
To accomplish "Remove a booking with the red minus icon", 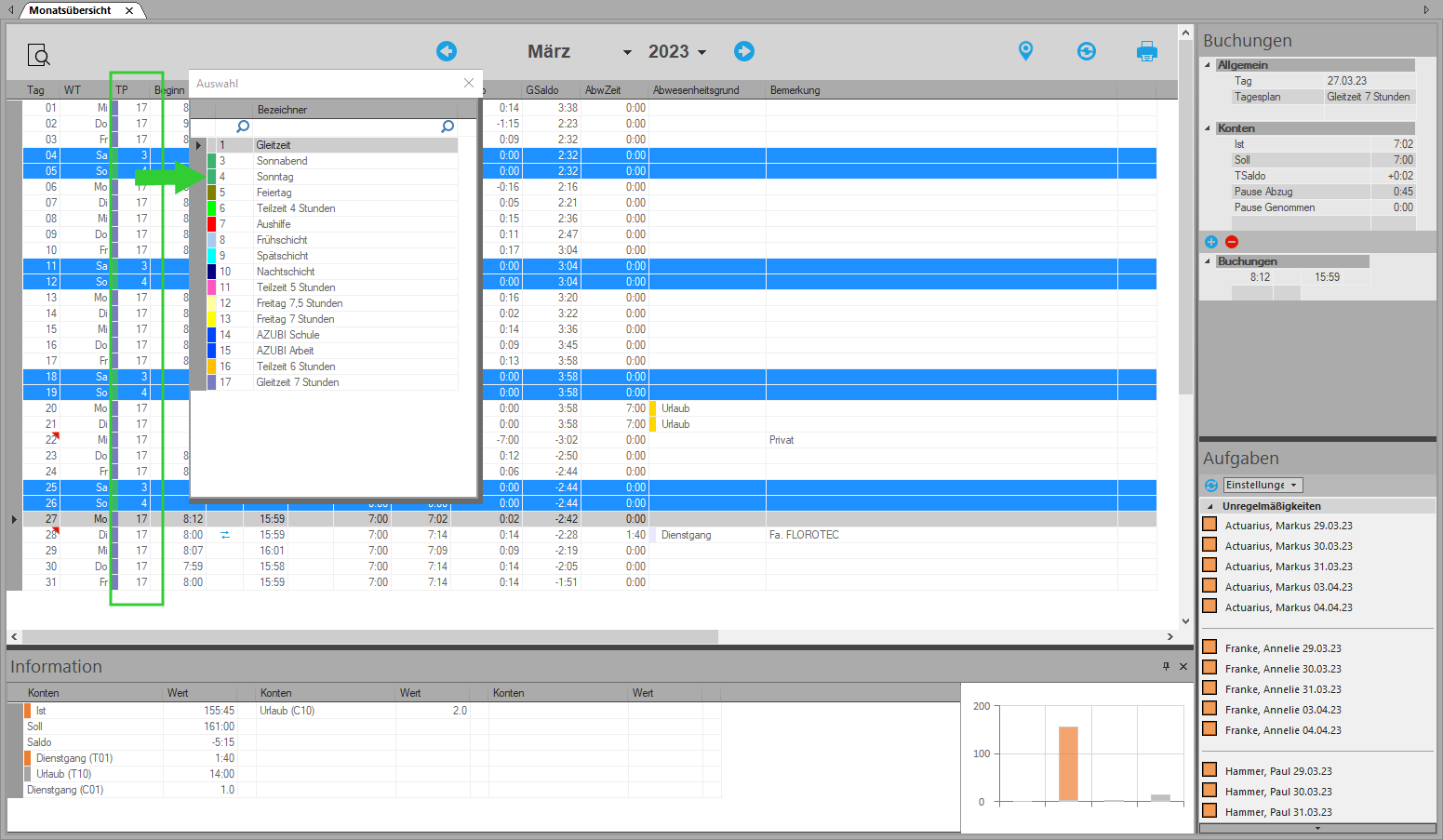I will [1232, 242].
